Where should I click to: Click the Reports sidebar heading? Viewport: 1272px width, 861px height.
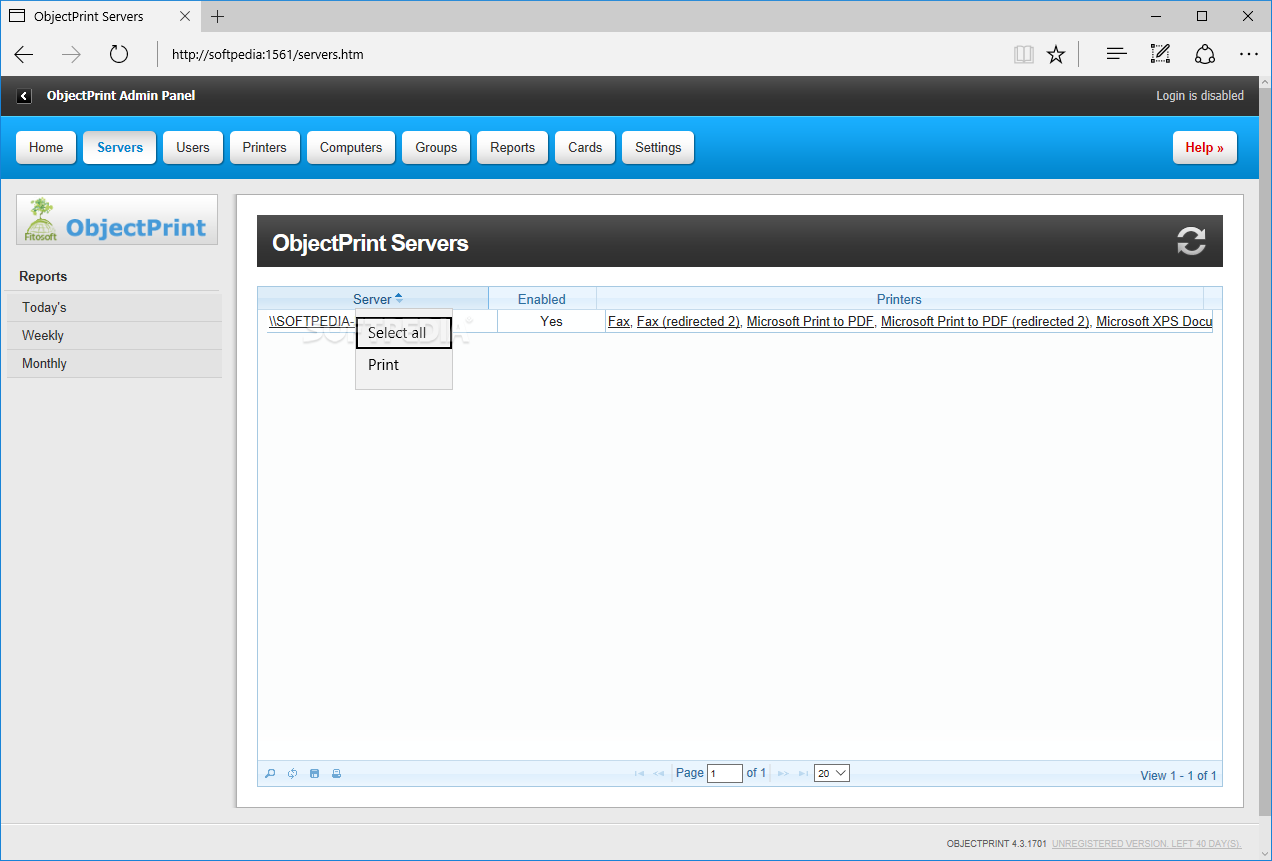[x=43, y=276]
